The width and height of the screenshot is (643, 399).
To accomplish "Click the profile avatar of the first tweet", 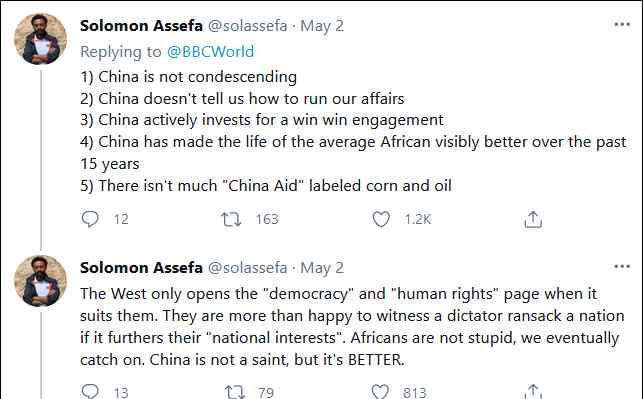I will 40,39.
